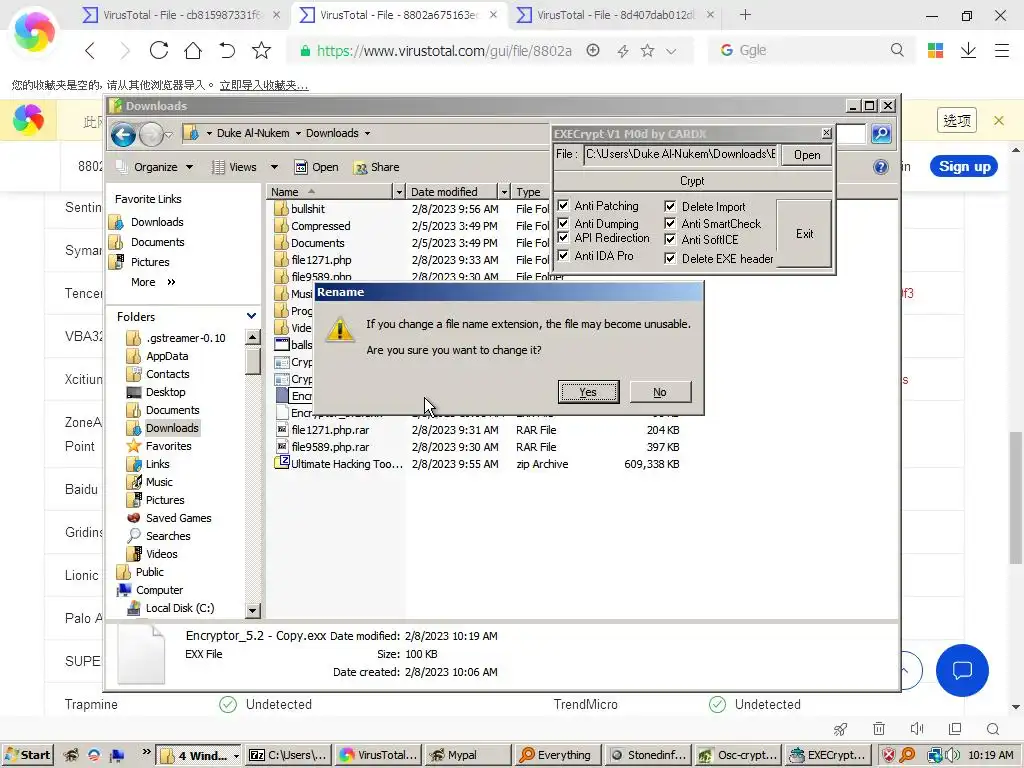
Task: Click the Exit button in EXECrypt
Action: tap(804, 233)
